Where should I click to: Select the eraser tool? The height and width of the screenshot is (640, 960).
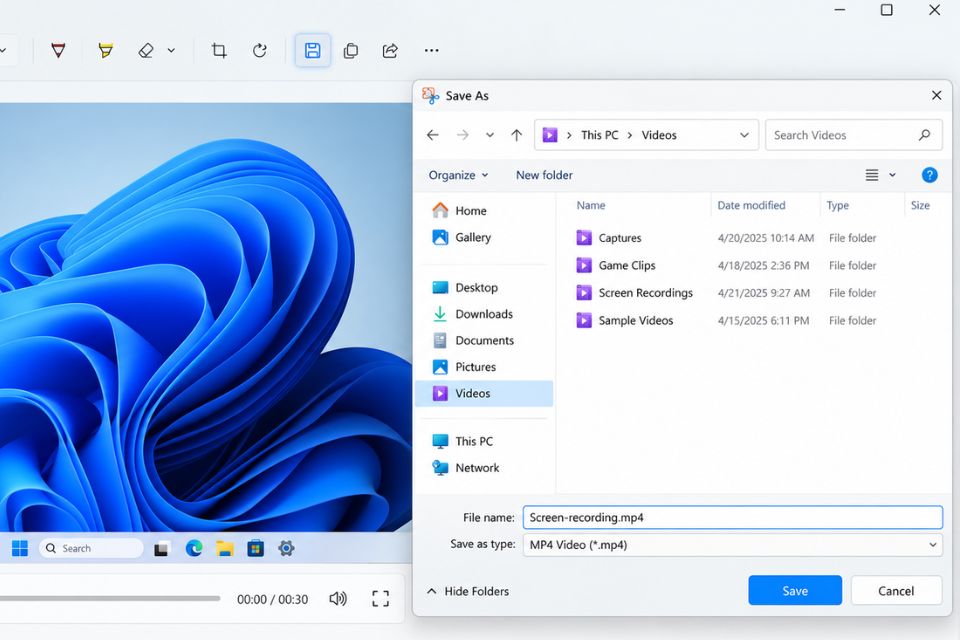[146, 50]
